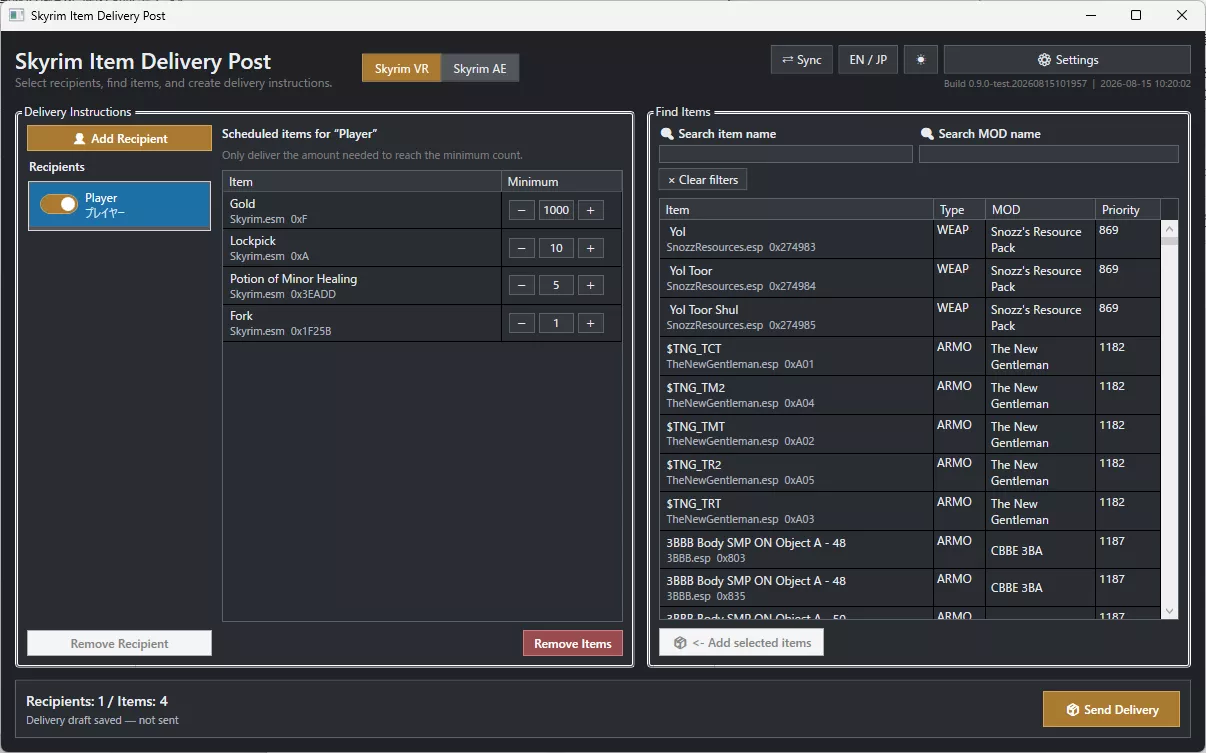Select the Skyrim VR tab
Viewport: 1206px width, 753px height.
pyautogui.click(x=401, y=69)
